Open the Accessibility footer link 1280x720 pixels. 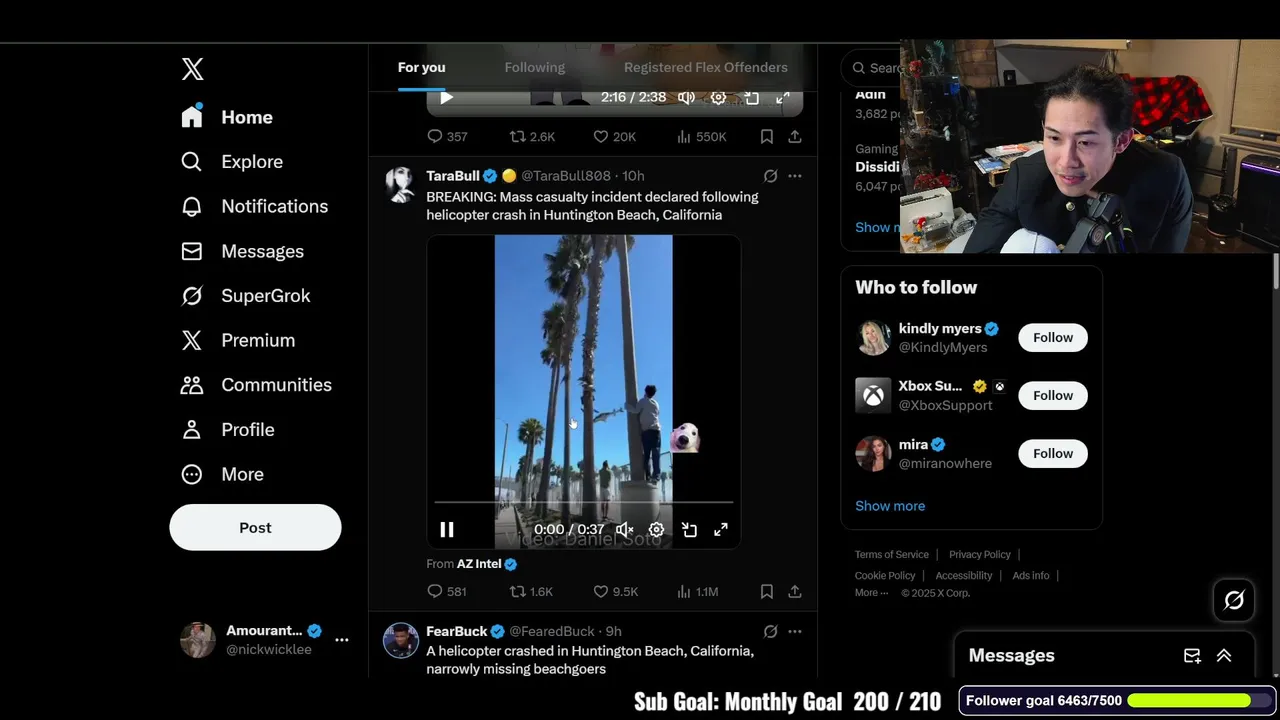coord(964,576)
